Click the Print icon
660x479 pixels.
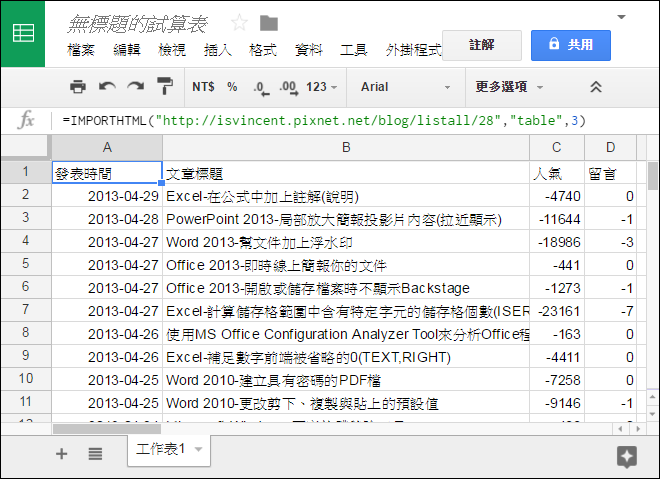(78, 87)
